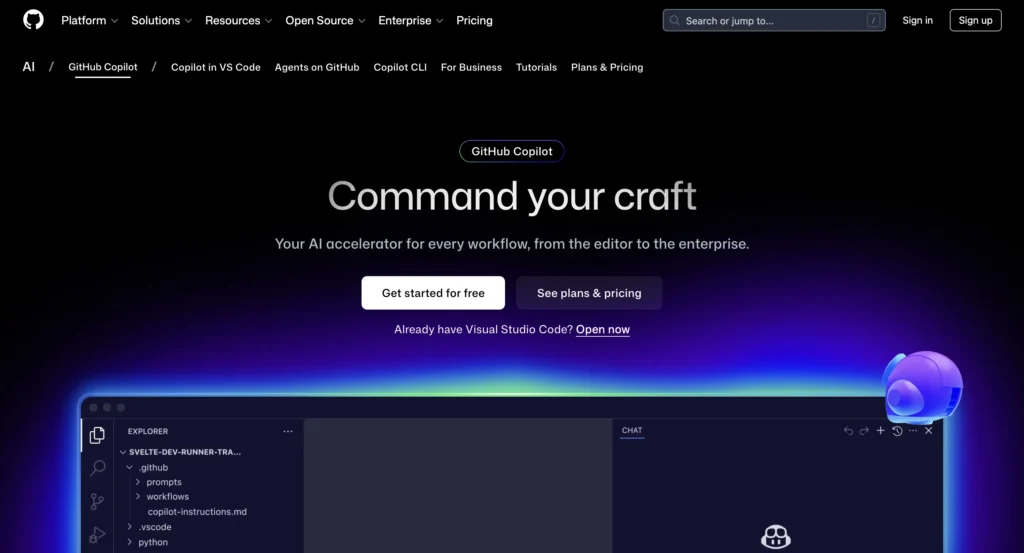
Task: Click Get started for free button
Action: click(x=433, y=293)
